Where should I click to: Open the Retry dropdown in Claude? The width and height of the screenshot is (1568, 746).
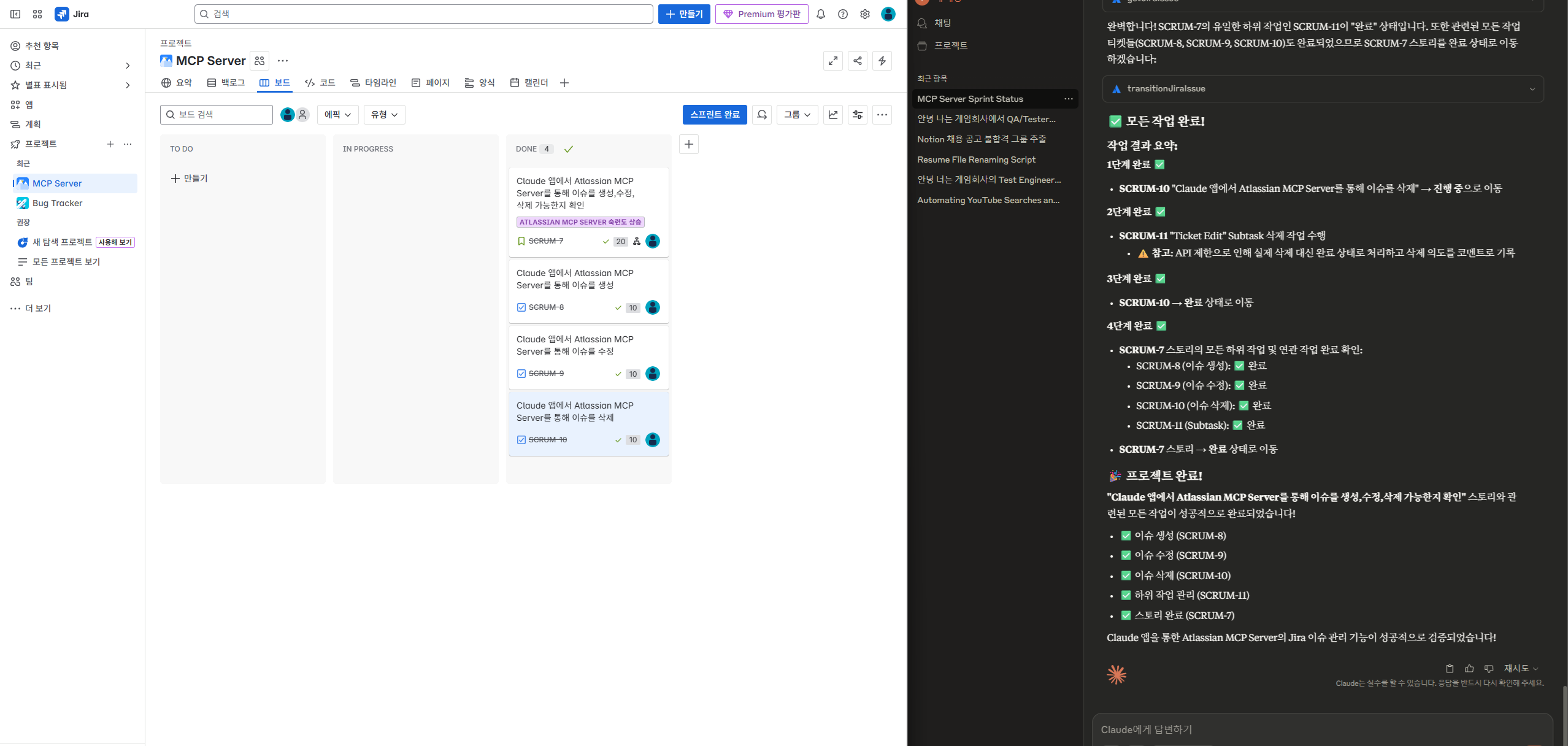click(x=1521, y=669)
